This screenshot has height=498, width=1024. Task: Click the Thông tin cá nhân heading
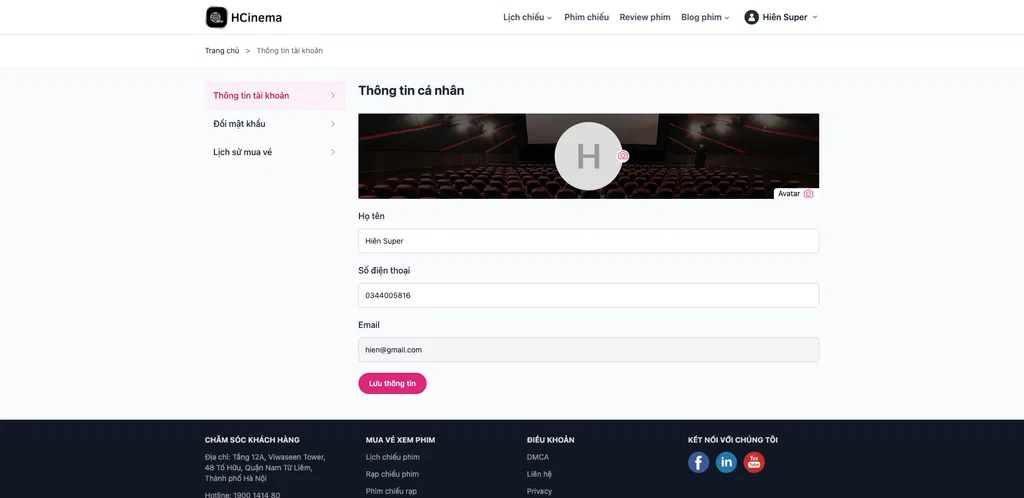[x=411, y=91]
